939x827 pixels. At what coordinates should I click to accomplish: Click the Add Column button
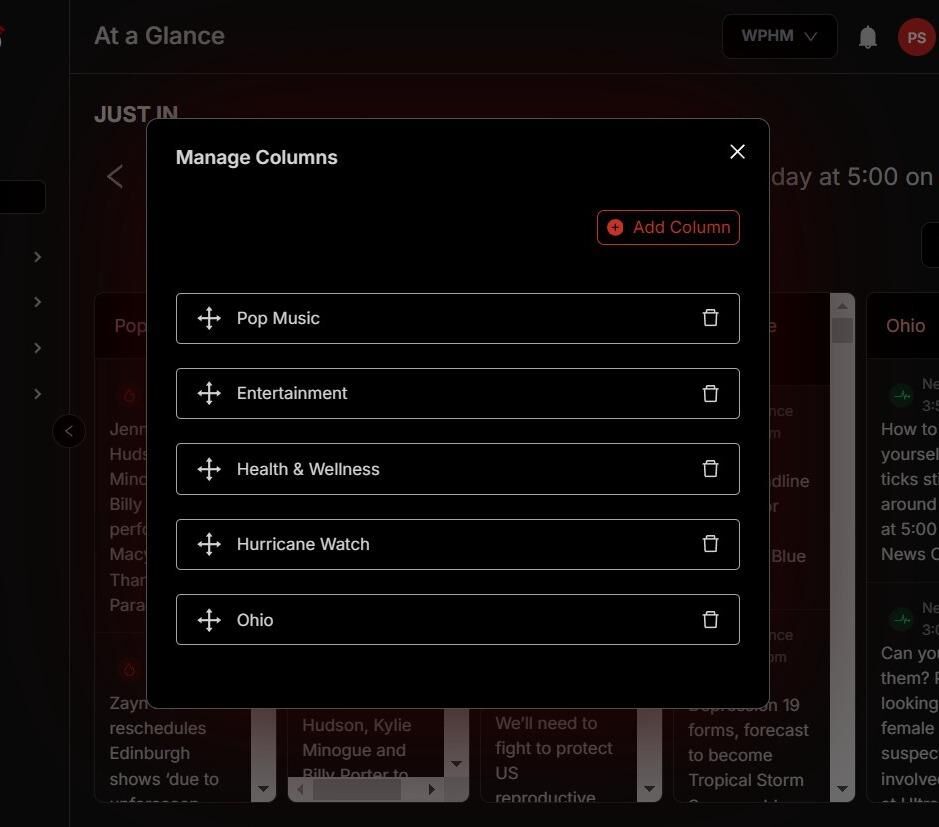click(x=668, y=228)
